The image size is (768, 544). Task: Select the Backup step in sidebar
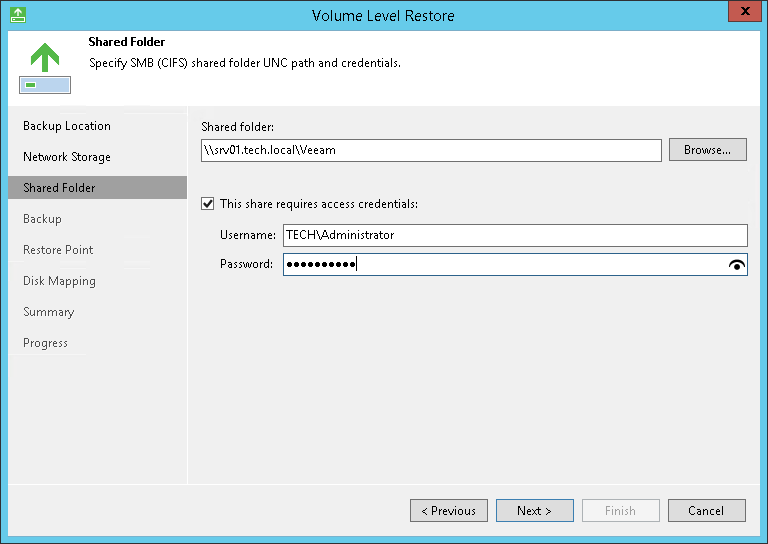point(42,219)
